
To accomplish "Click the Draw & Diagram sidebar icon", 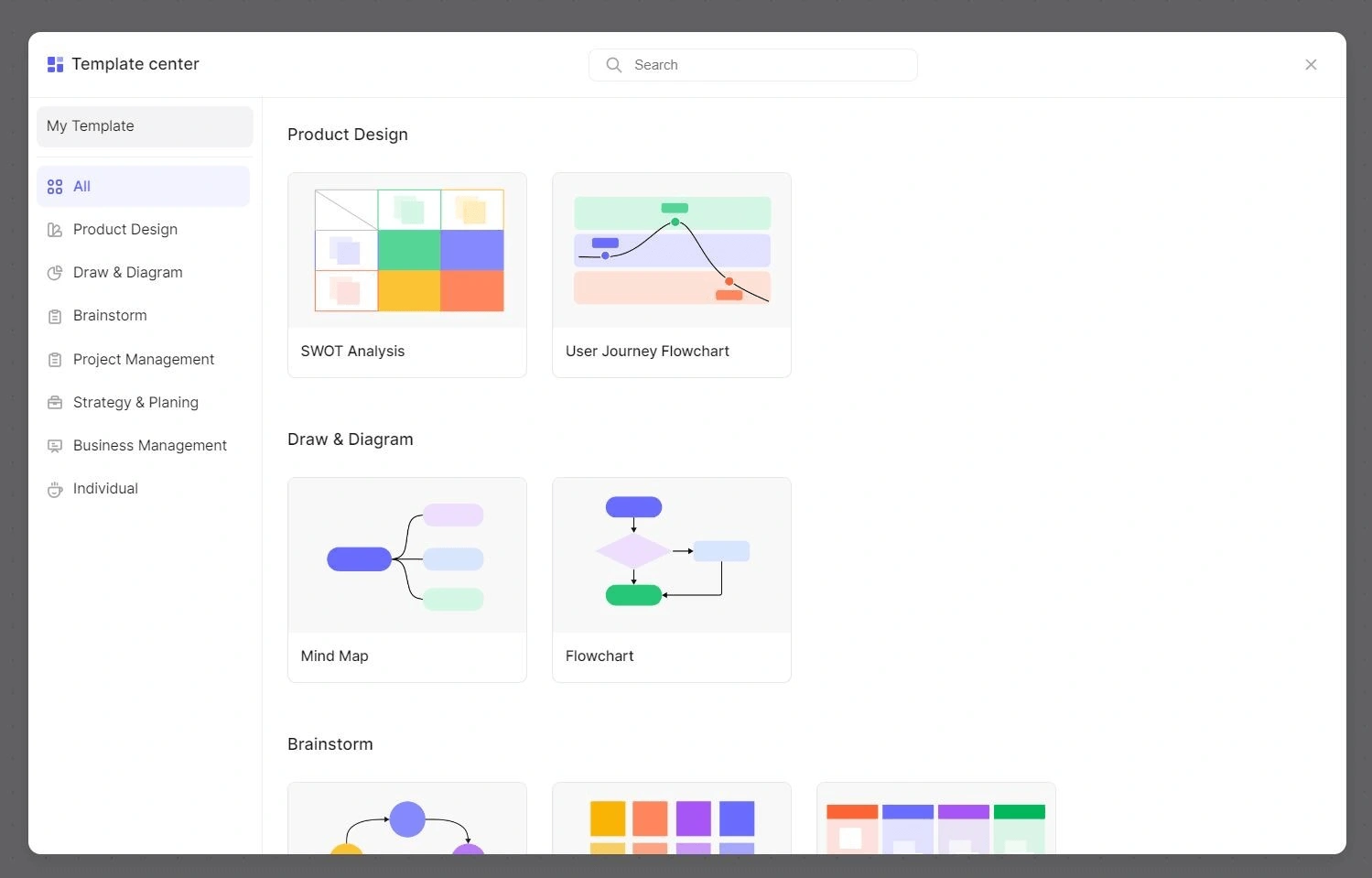I will (x=55, y=273).
